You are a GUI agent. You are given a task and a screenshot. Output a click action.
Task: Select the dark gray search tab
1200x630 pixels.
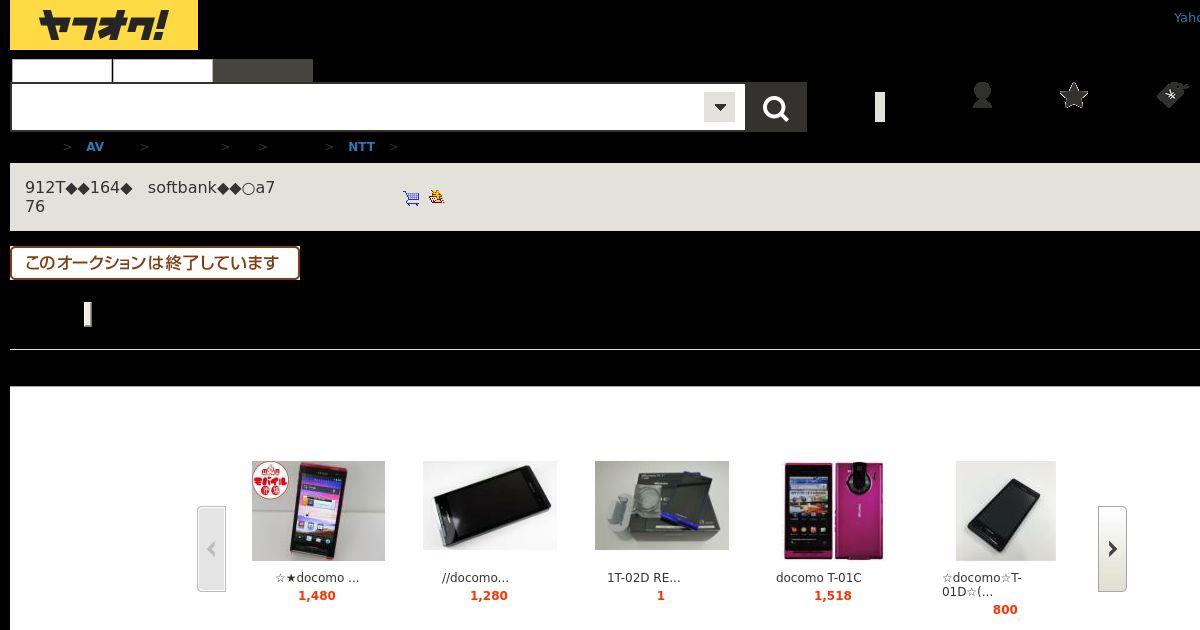[263, 71]
